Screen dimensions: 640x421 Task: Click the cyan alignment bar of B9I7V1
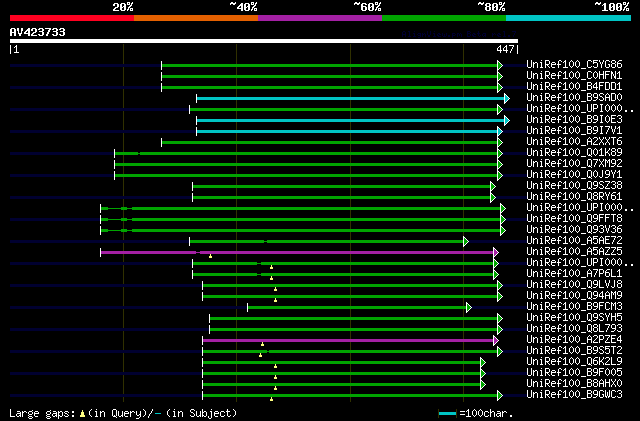click(347, 131)
